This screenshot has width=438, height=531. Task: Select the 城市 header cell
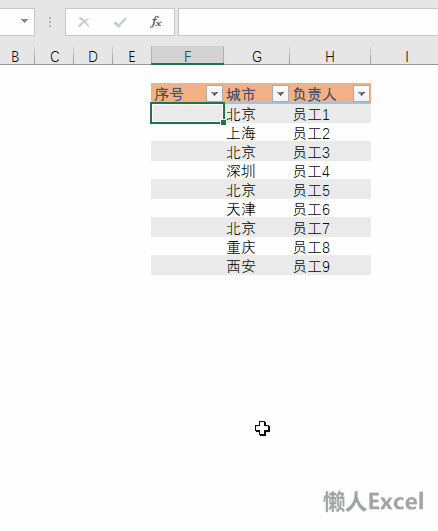(257, 93)
